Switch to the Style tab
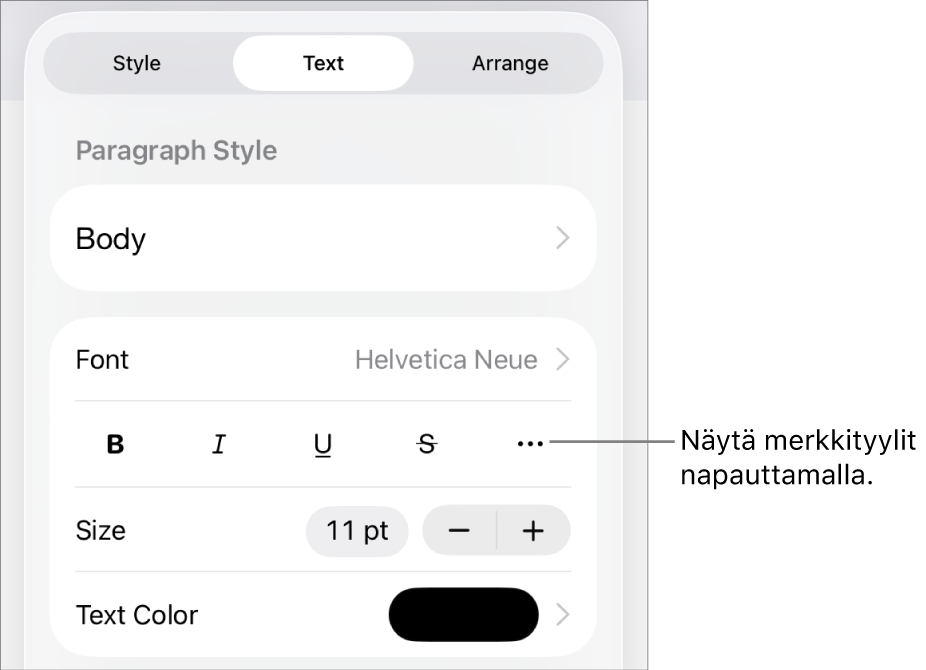The height and width of the screenshot is (670, 926). (137, 63)
